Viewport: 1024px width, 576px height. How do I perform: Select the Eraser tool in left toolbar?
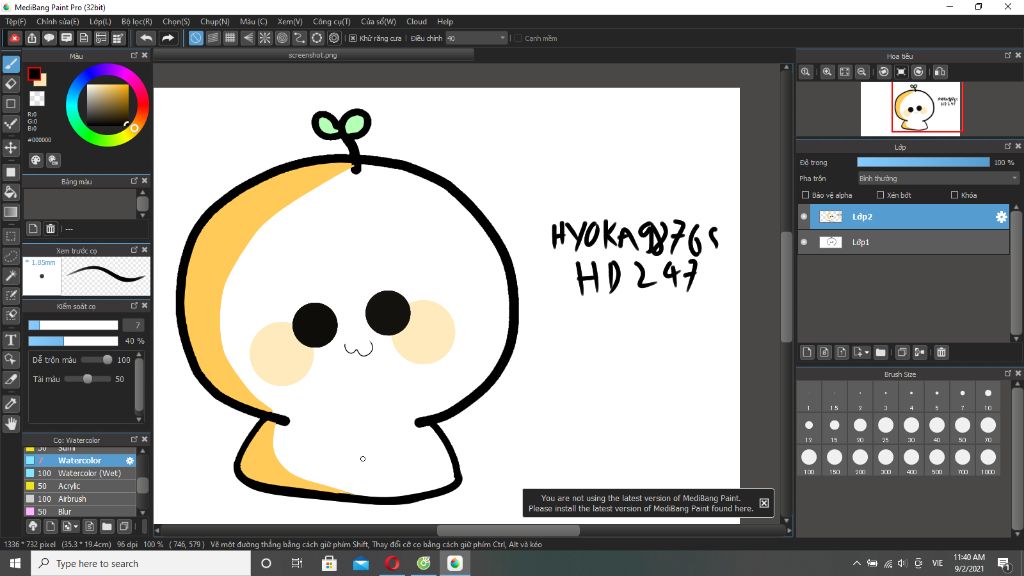[x=11, y=83]
